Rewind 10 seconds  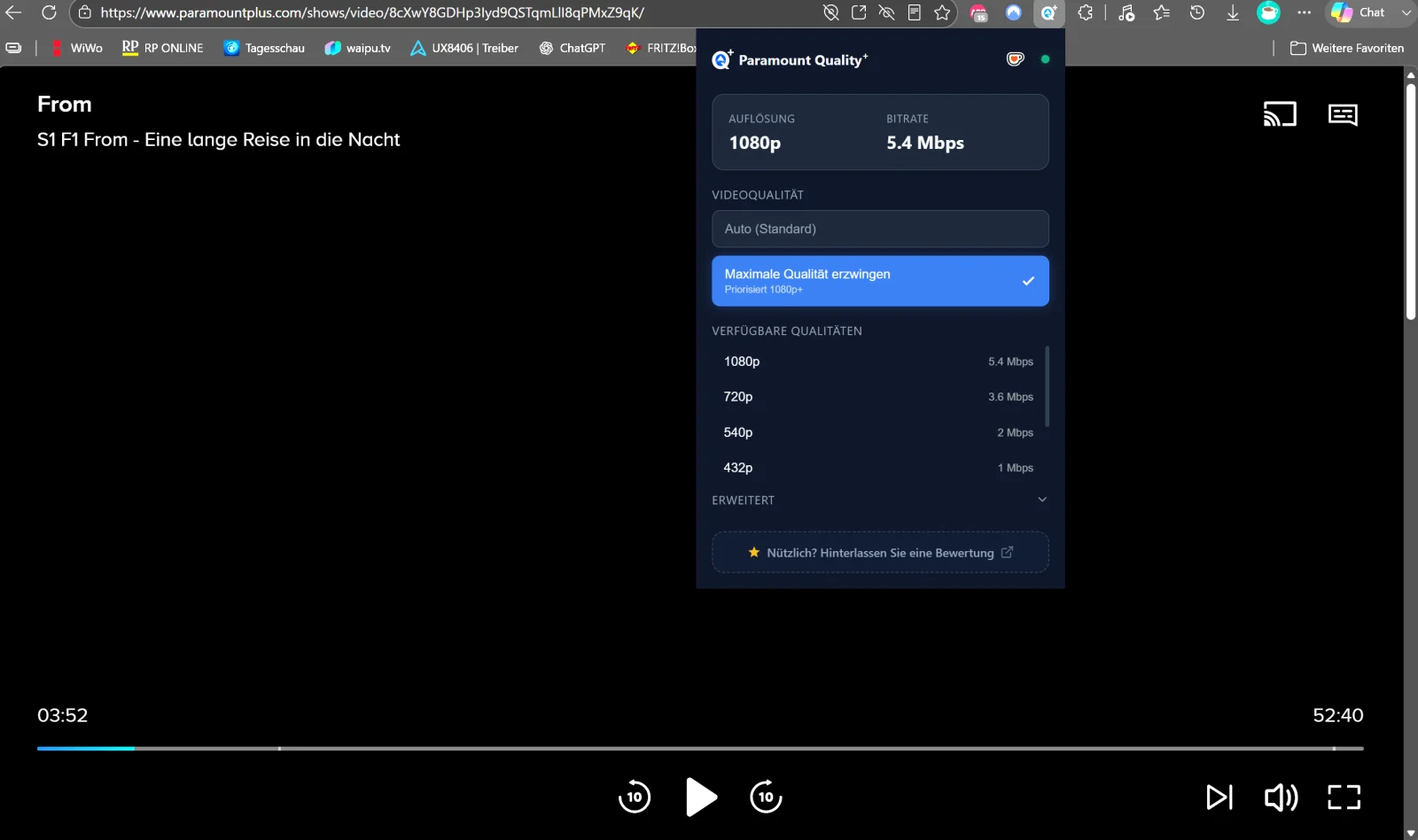point(635,797)
